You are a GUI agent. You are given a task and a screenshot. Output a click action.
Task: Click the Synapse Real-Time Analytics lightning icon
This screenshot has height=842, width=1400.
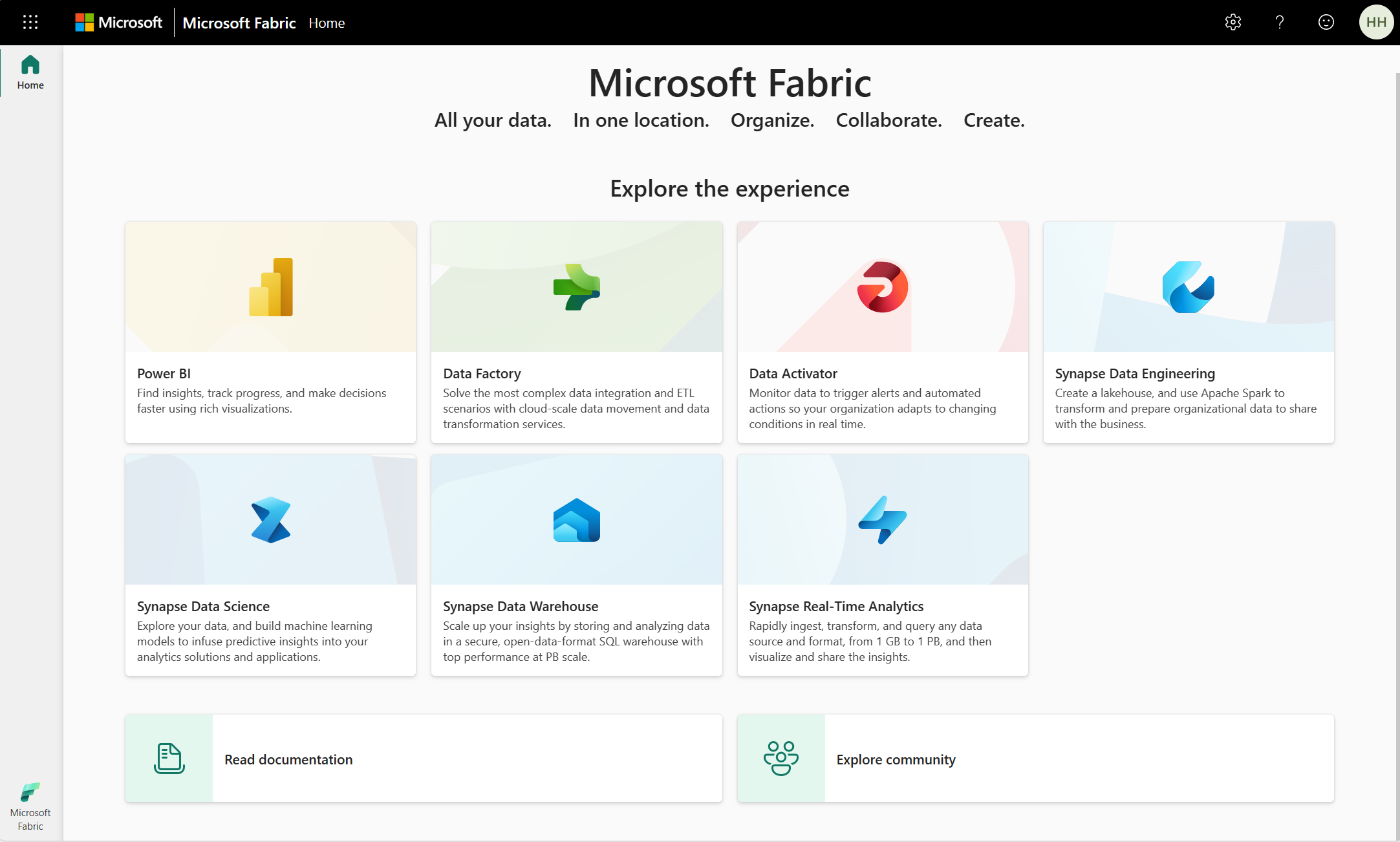click(x=883, y=520)
